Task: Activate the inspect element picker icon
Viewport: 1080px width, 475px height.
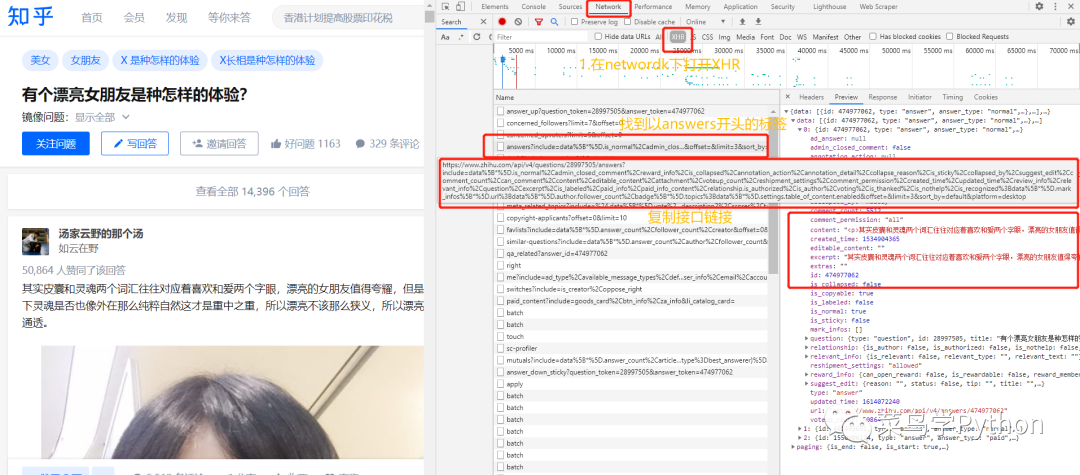Action: tap(446, 7)
